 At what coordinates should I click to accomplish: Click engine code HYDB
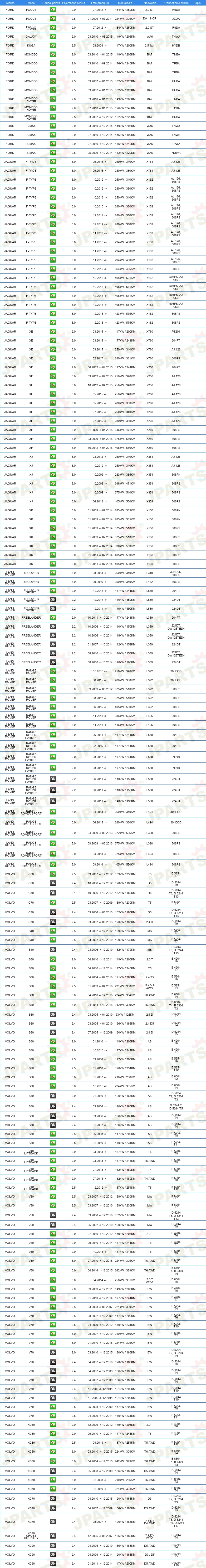point(176,46)
